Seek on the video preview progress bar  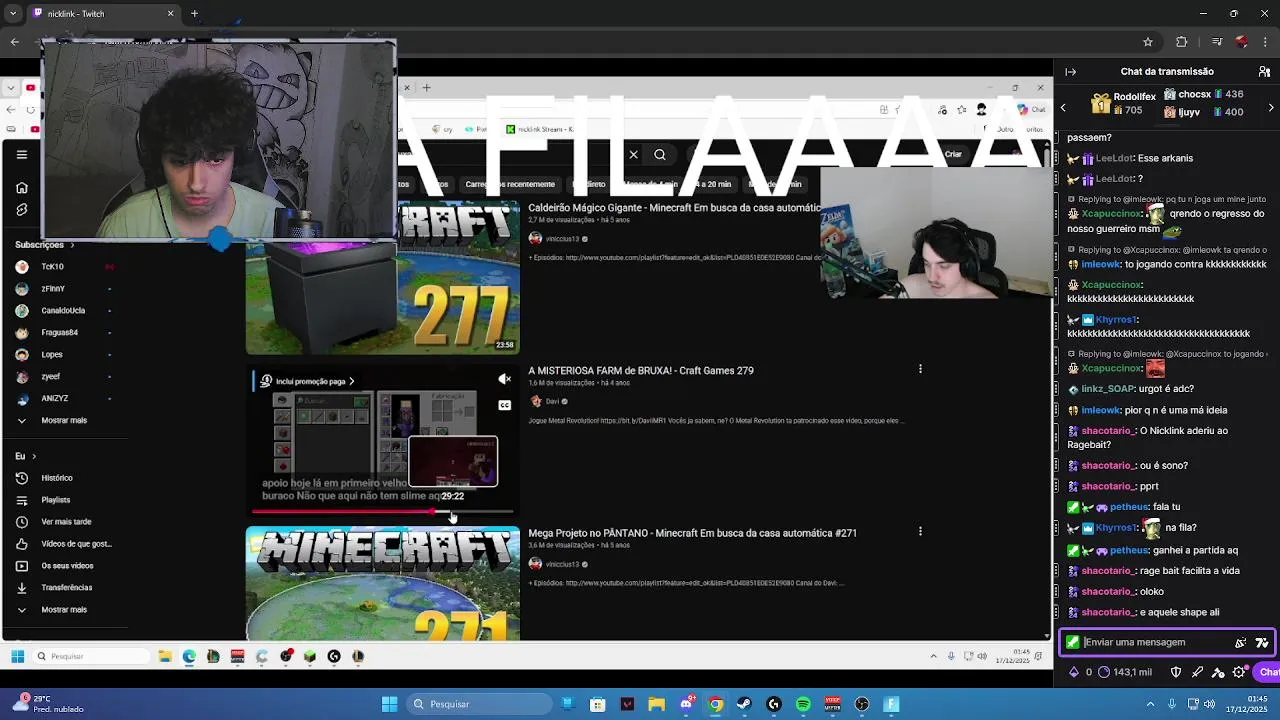(x=383, y=512)
